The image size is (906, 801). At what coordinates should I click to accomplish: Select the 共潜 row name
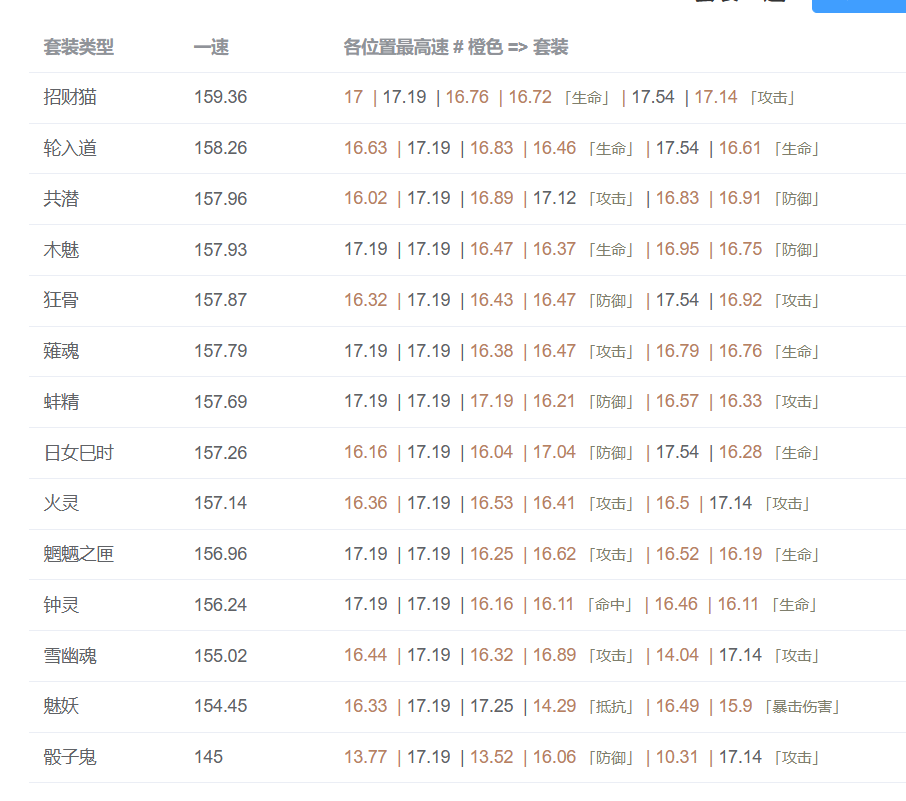tap(61, 199)
